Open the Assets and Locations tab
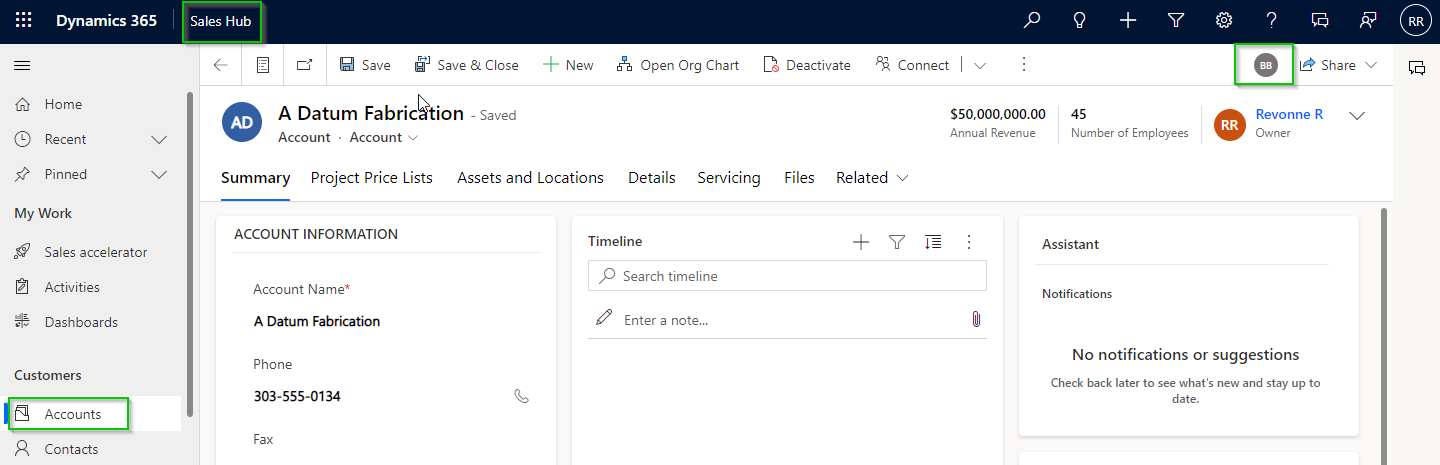The height and width of the screenshot is (465, 1440). (x=530, y=178)
